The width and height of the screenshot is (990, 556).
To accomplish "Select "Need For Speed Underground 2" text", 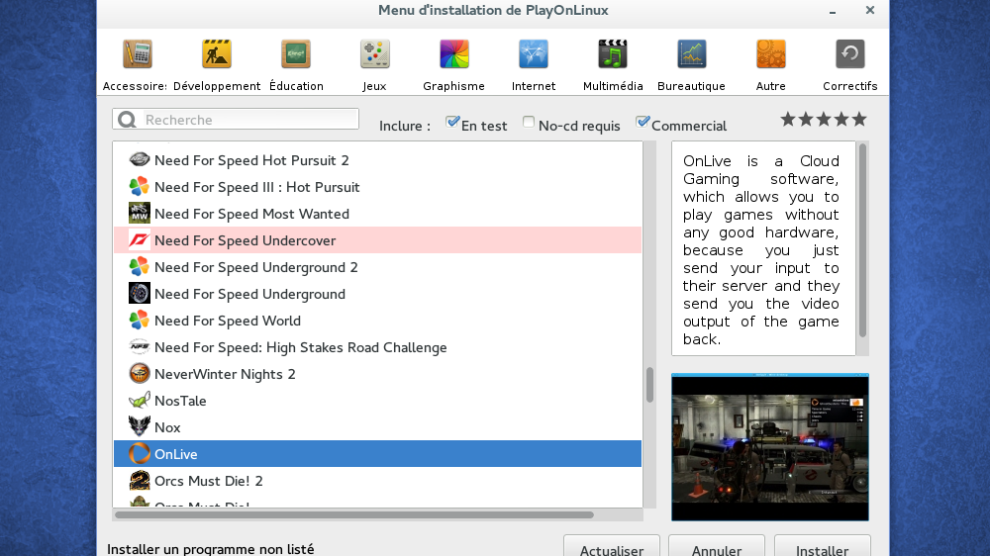I will pyautogui.click(x=256, y=268).
